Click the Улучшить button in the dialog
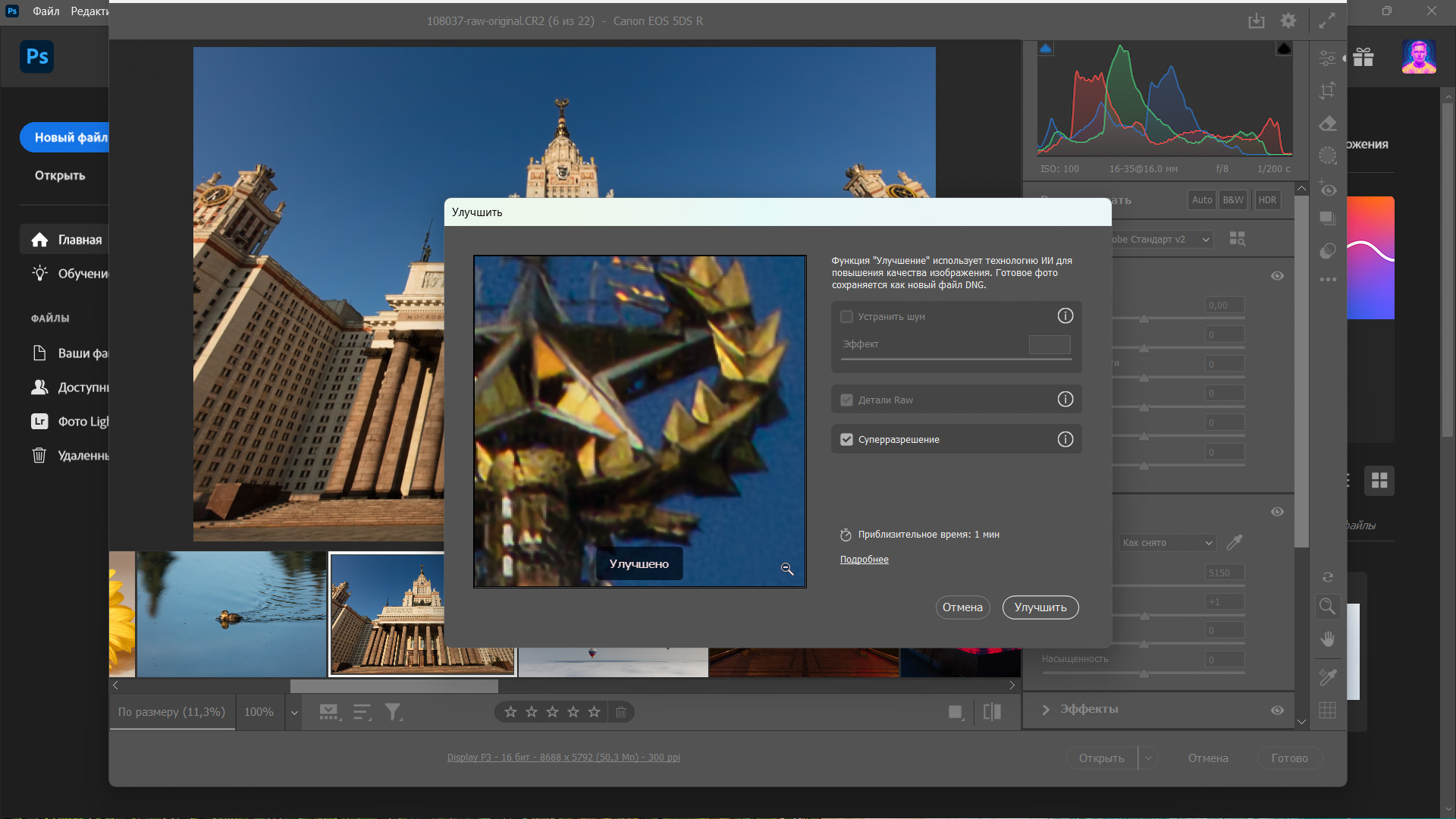 [1040, 607]
